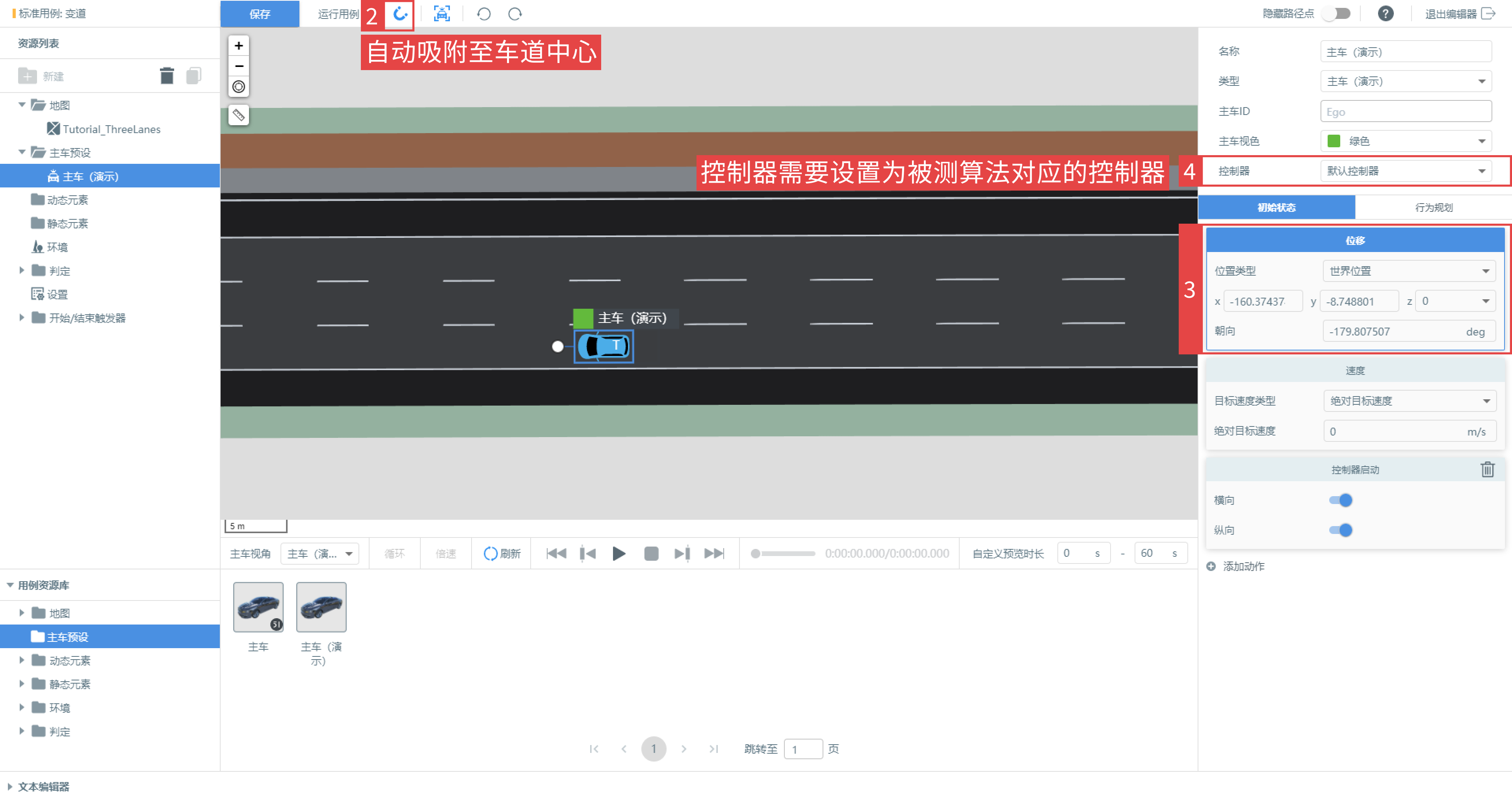The image size is (1512, 797).
Task: Go to the previous page of assets
Action: pyautogui.click(x=624, y=749)
